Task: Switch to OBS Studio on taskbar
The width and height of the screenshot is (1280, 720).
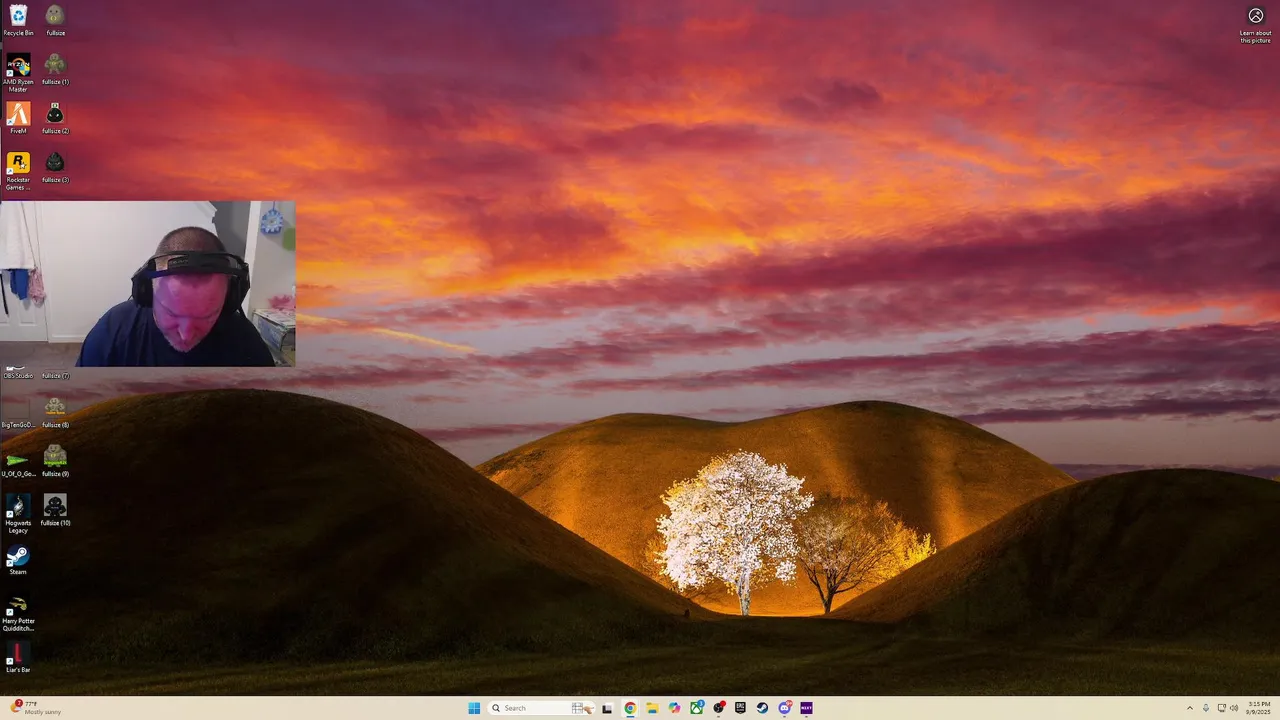Action: 718,708
